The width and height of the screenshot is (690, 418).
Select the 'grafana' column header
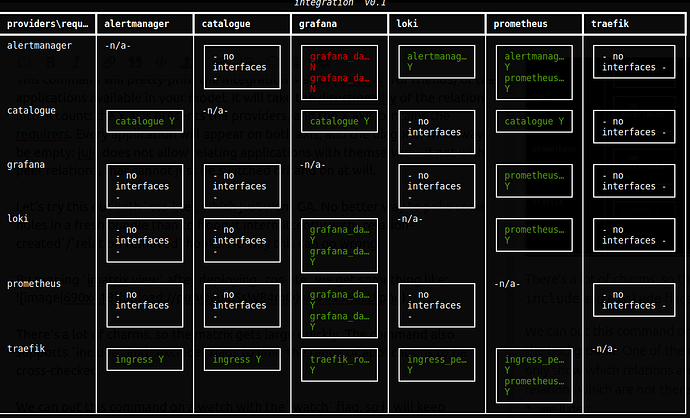[339, 24]
